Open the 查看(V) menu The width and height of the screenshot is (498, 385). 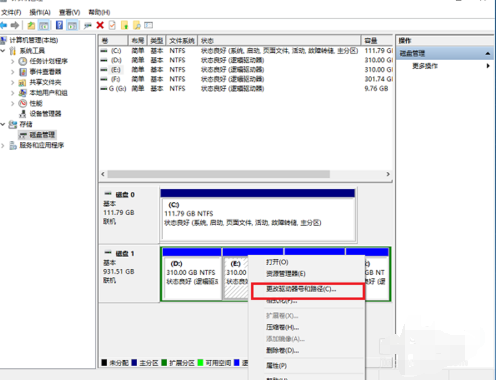[x=69, y=12]
